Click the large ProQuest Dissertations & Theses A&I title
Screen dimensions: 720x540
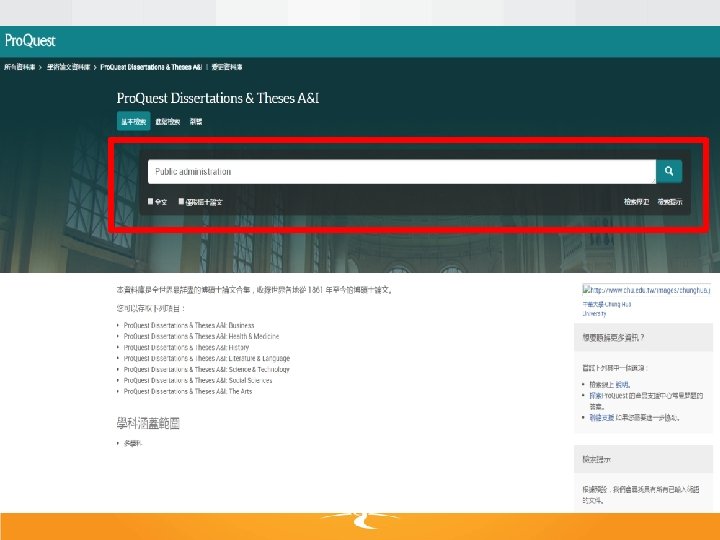tap(218, 98)
